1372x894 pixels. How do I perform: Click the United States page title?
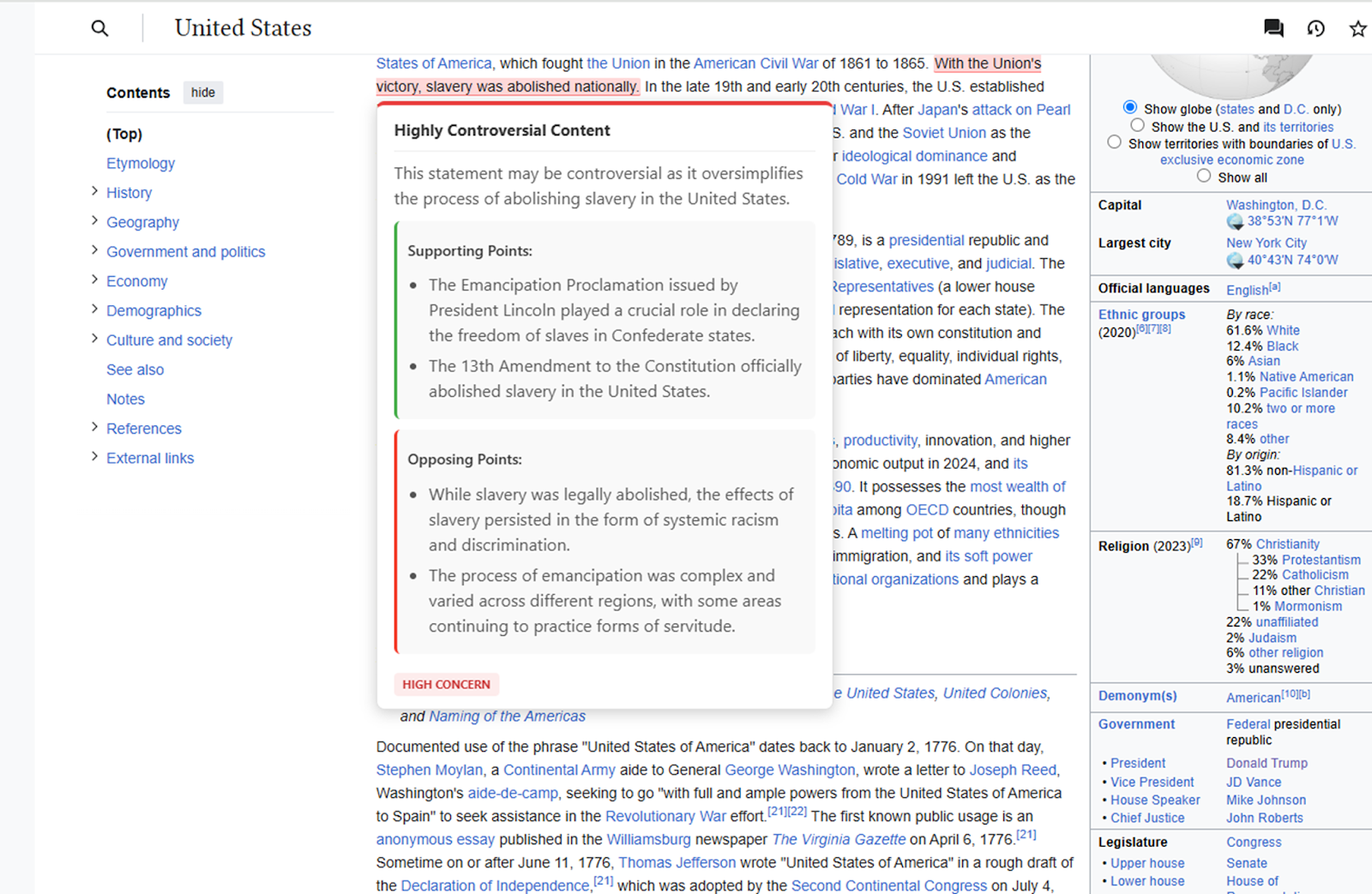coord(244,28)
